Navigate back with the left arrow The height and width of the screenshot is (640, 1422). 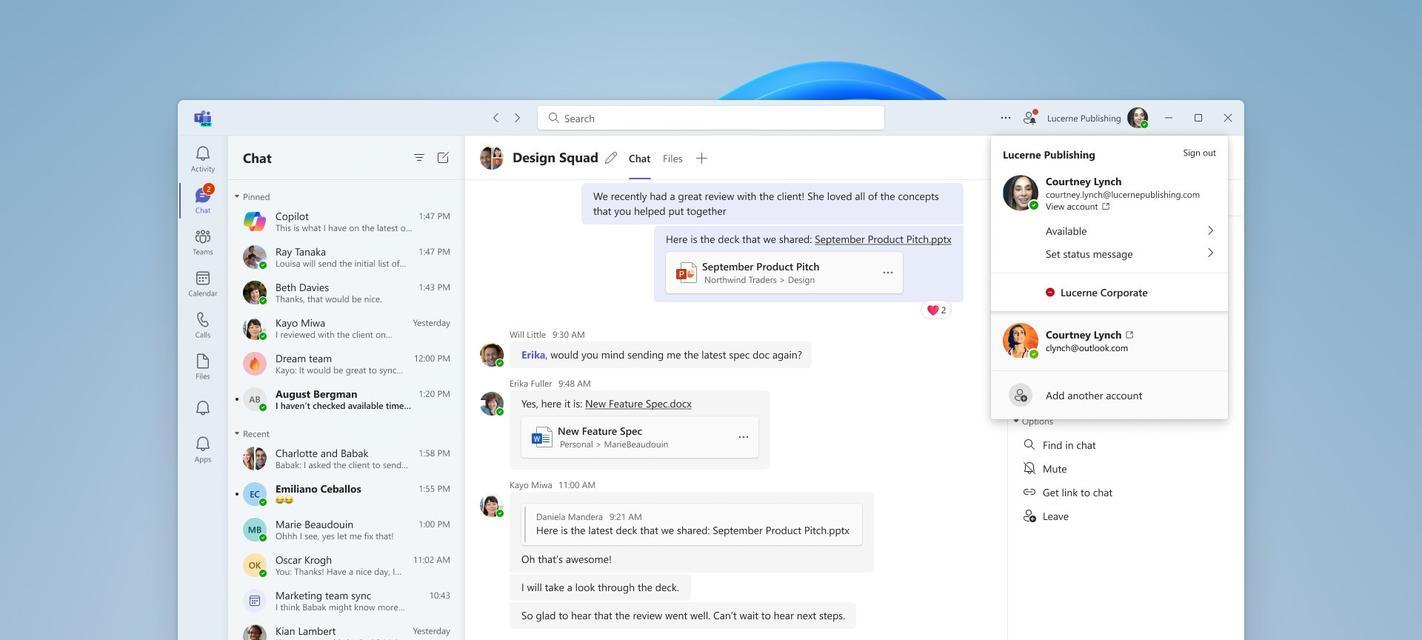pos(496,118)
